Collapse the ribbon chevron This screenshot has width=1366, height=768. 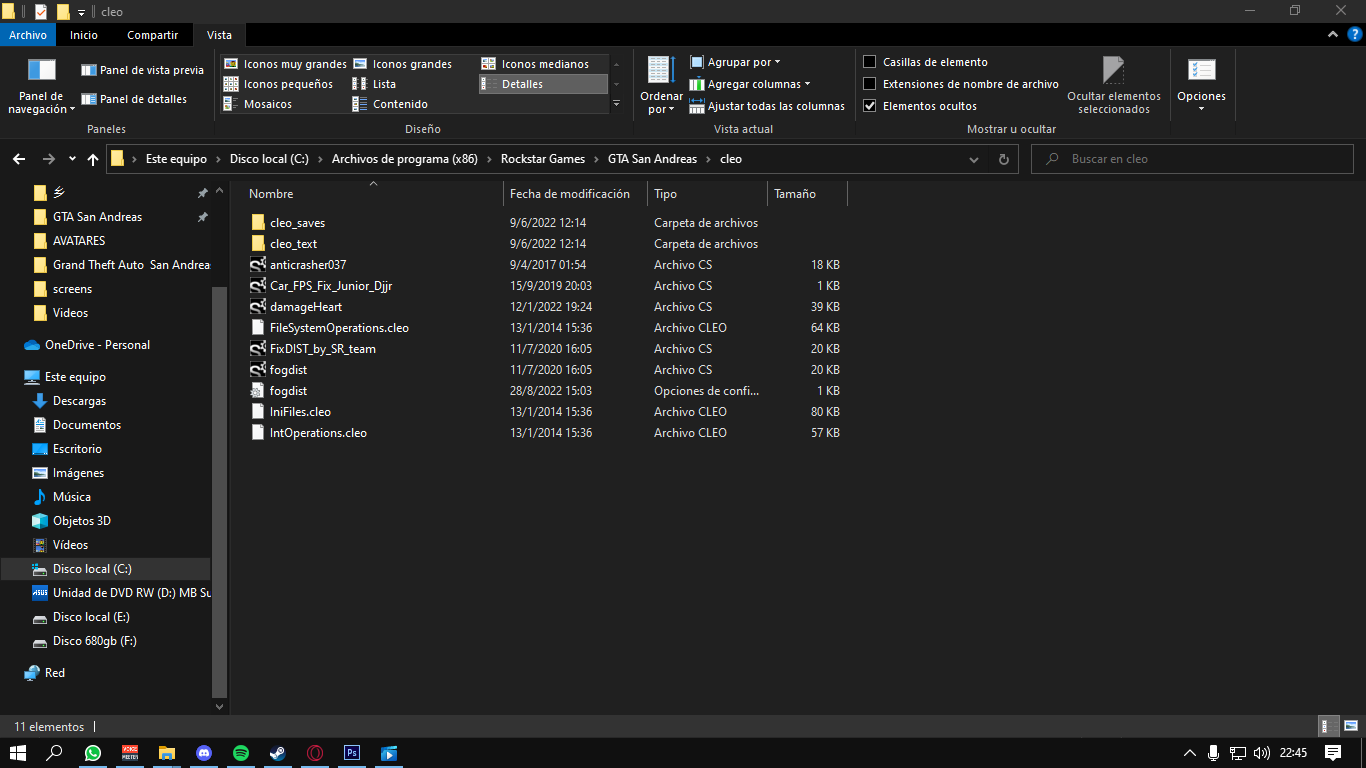[1332, 35]
